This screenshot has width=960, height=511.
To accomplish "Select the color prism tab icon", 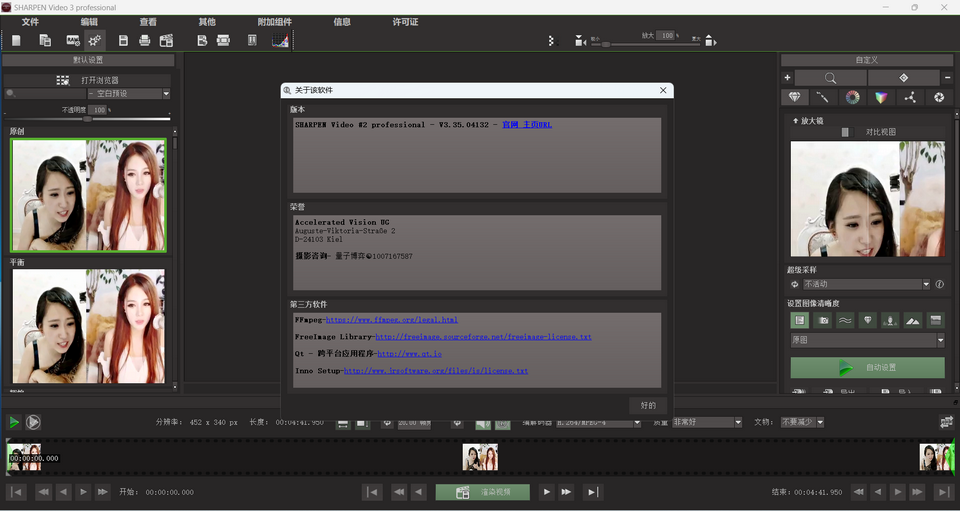I will (x=881, y=97).
